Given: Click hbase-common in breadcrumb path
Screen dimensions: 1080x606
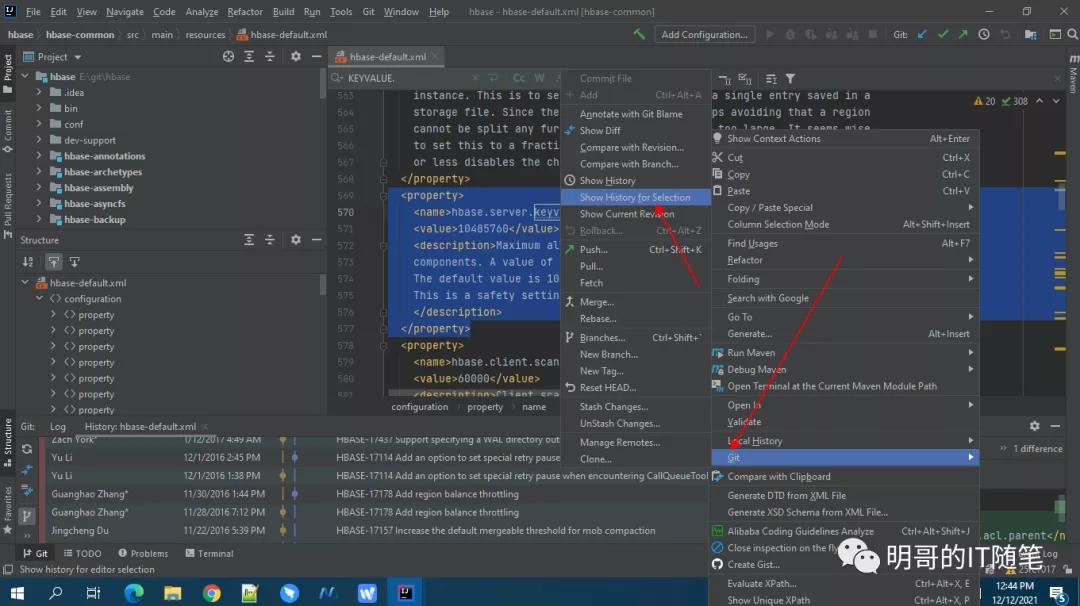Looking at the screenshot, I should click(80, 34).
